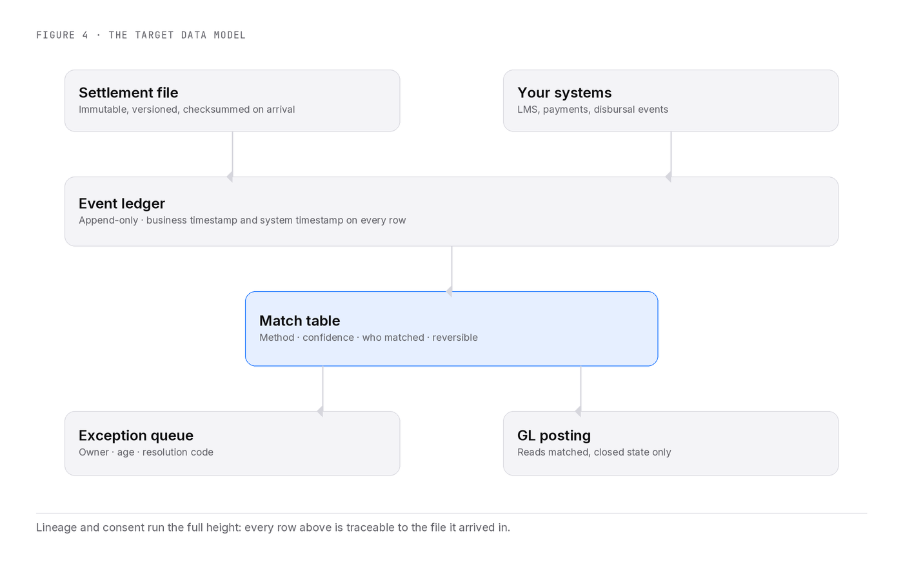Click the Settlement file box
903x567 pixels.
(x=232, y=101)
